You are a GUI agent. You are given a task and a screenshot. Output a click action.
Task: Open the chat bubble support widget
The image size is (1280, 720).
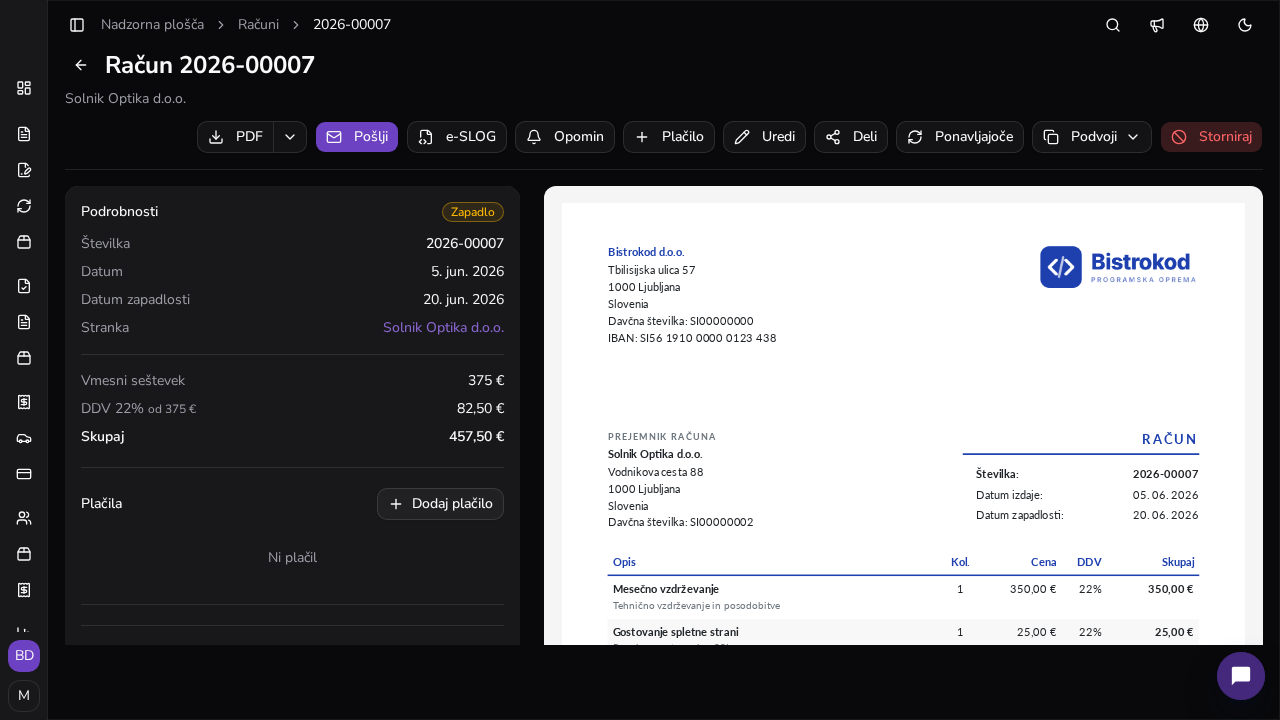[x=1241, y=676]
